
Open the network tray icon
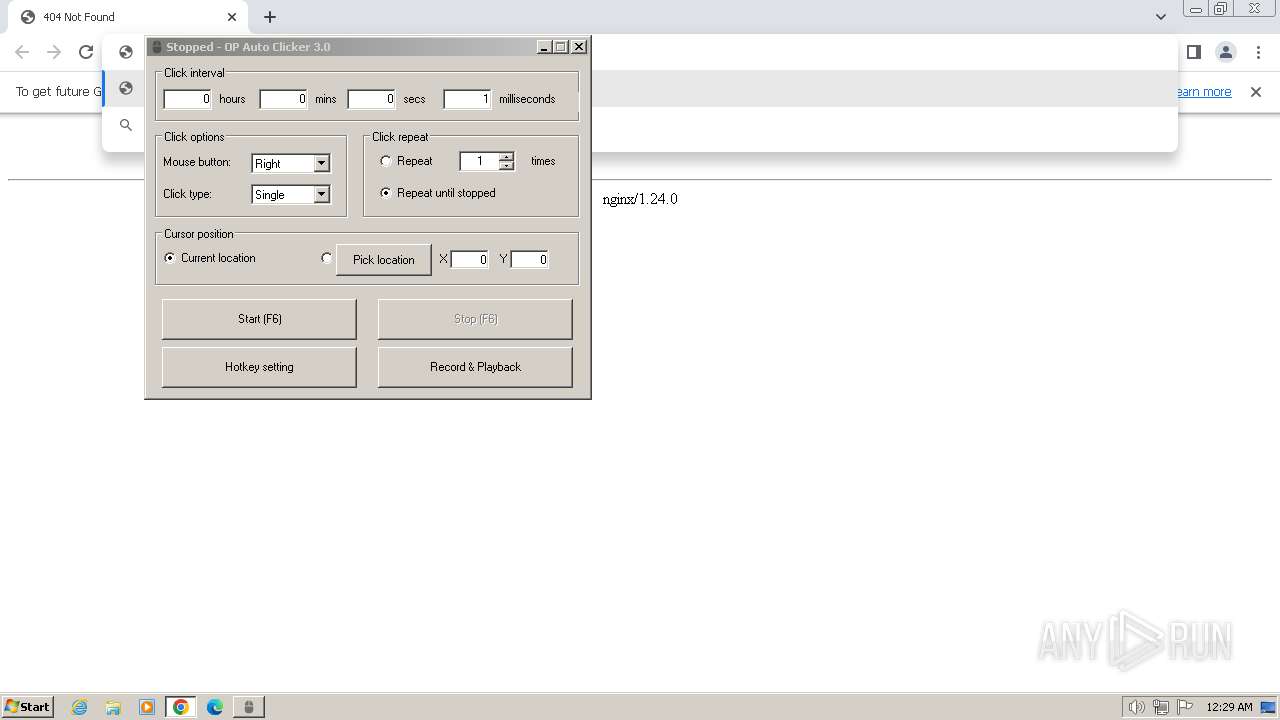pos(1161,707)
